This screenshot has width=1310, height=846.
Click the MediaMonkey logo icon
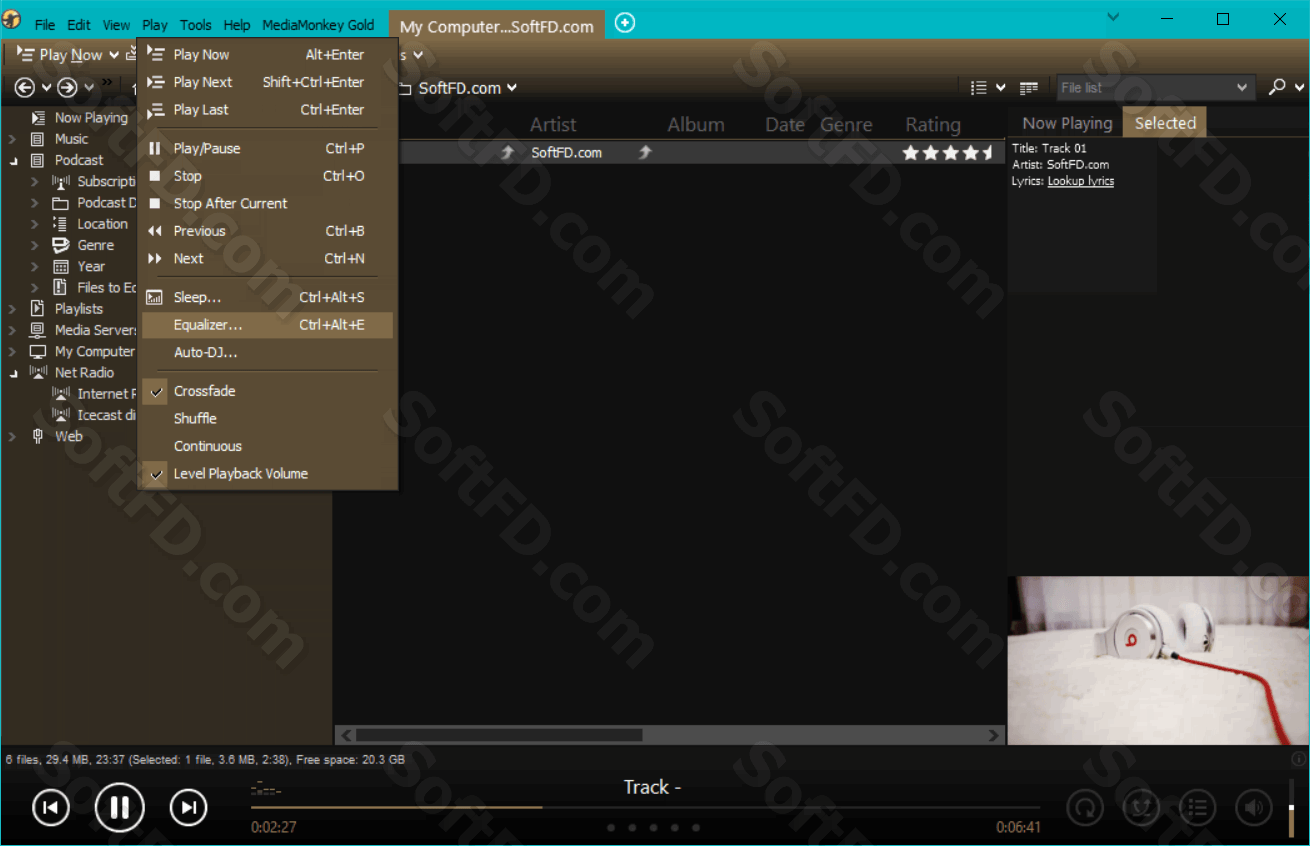(12, 20)
